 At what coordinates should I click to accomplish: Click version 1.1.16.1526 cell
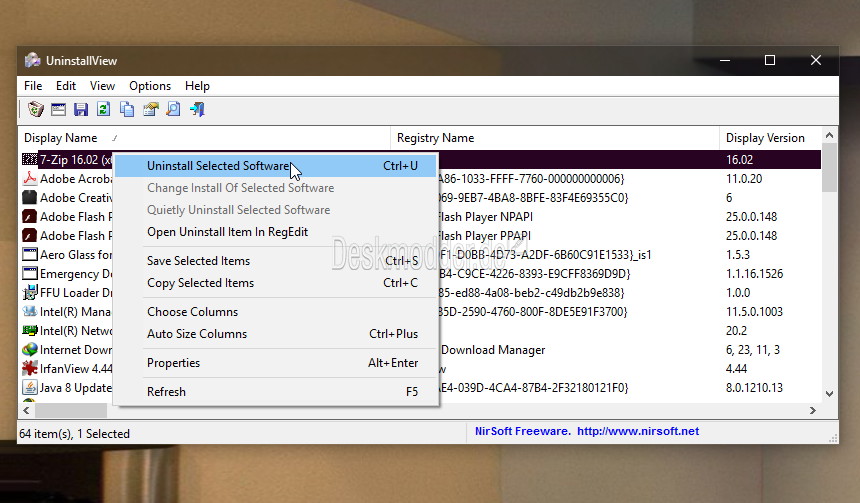coord(754,273)
